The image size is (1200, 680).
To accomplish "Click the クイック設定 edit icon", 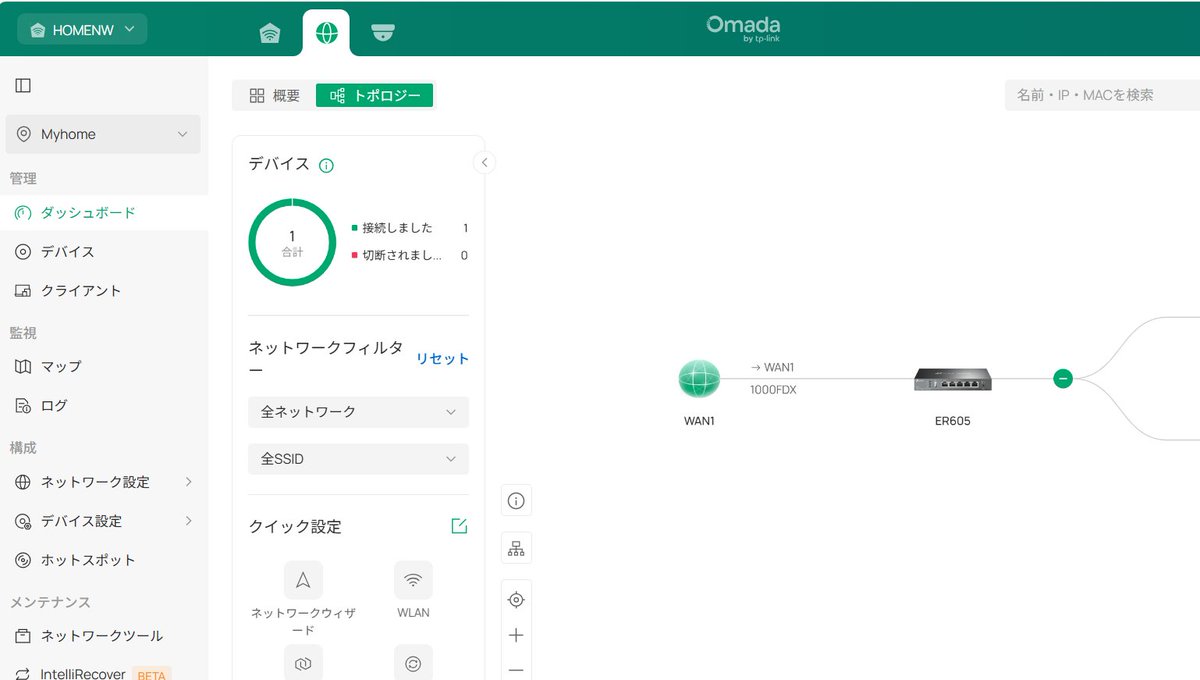I will [x=459, y=526].
